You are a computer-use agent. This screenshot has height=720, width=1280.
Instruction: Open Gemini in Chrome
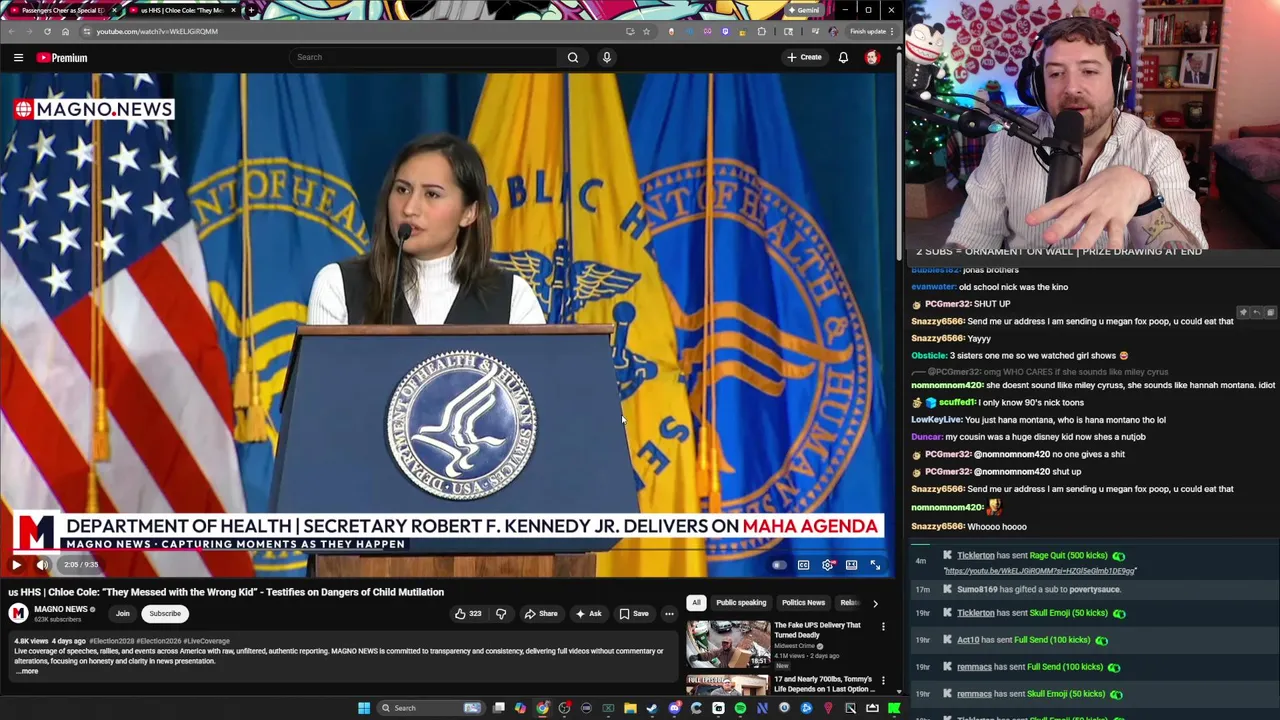pyautogui.click(x=804, y=10)
